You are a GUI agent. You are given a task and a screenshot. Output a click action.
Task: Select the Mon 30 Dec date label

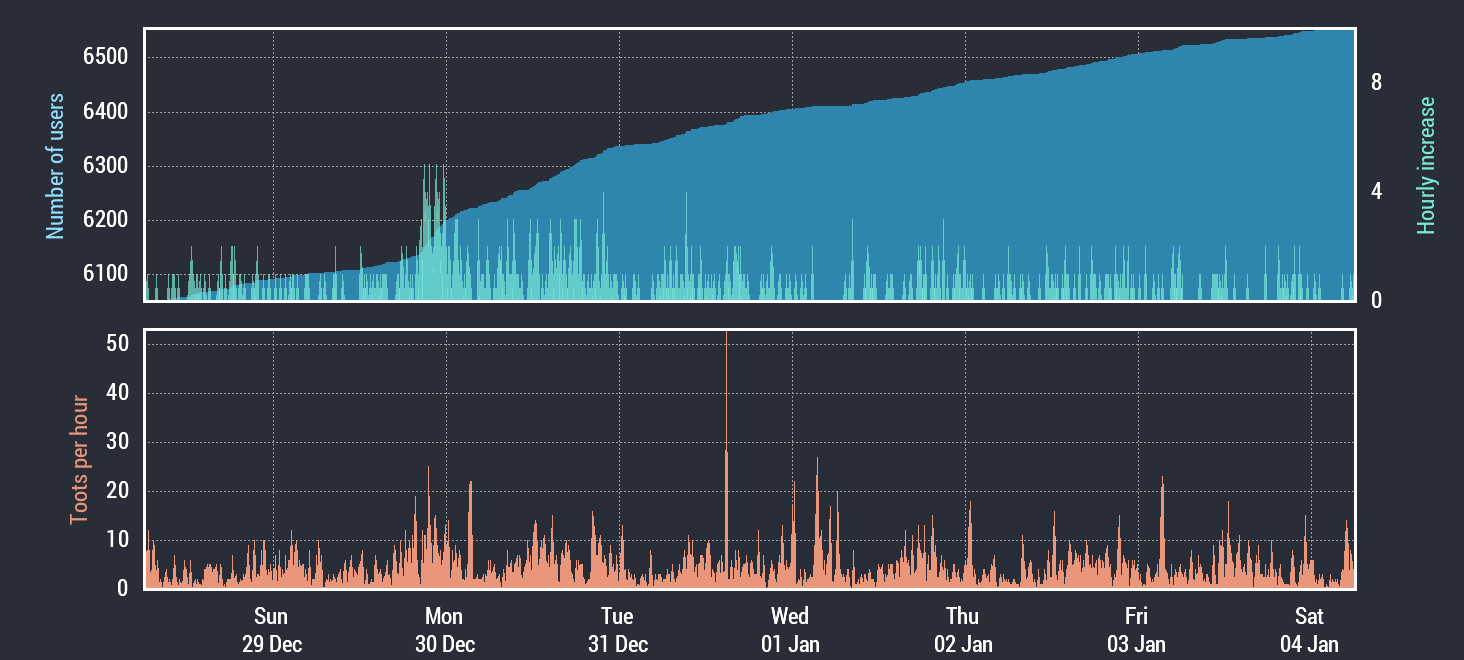(x=444, y=630)
